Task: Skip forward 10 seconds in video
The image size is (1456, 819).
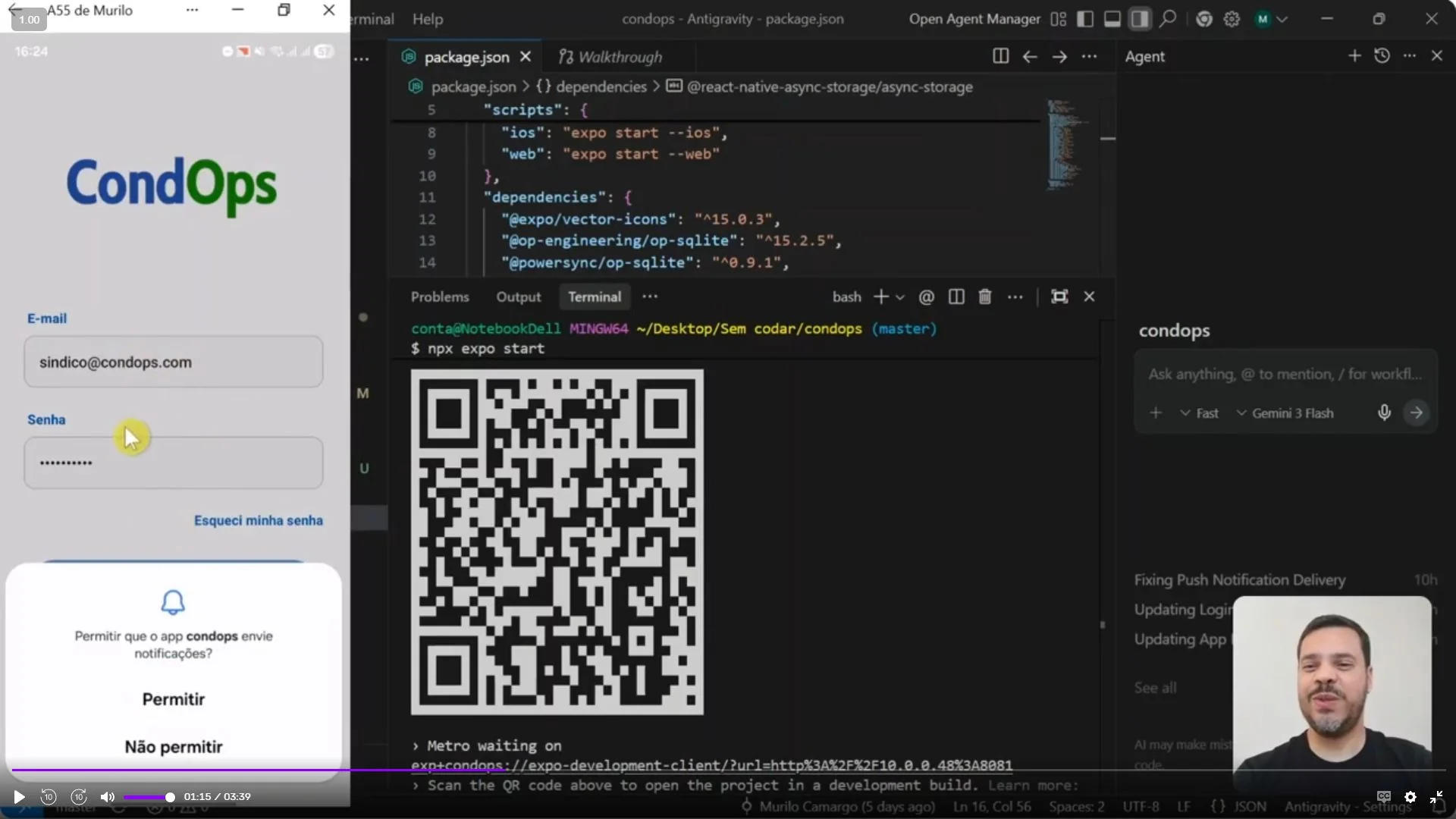Action: coord(79,796)
